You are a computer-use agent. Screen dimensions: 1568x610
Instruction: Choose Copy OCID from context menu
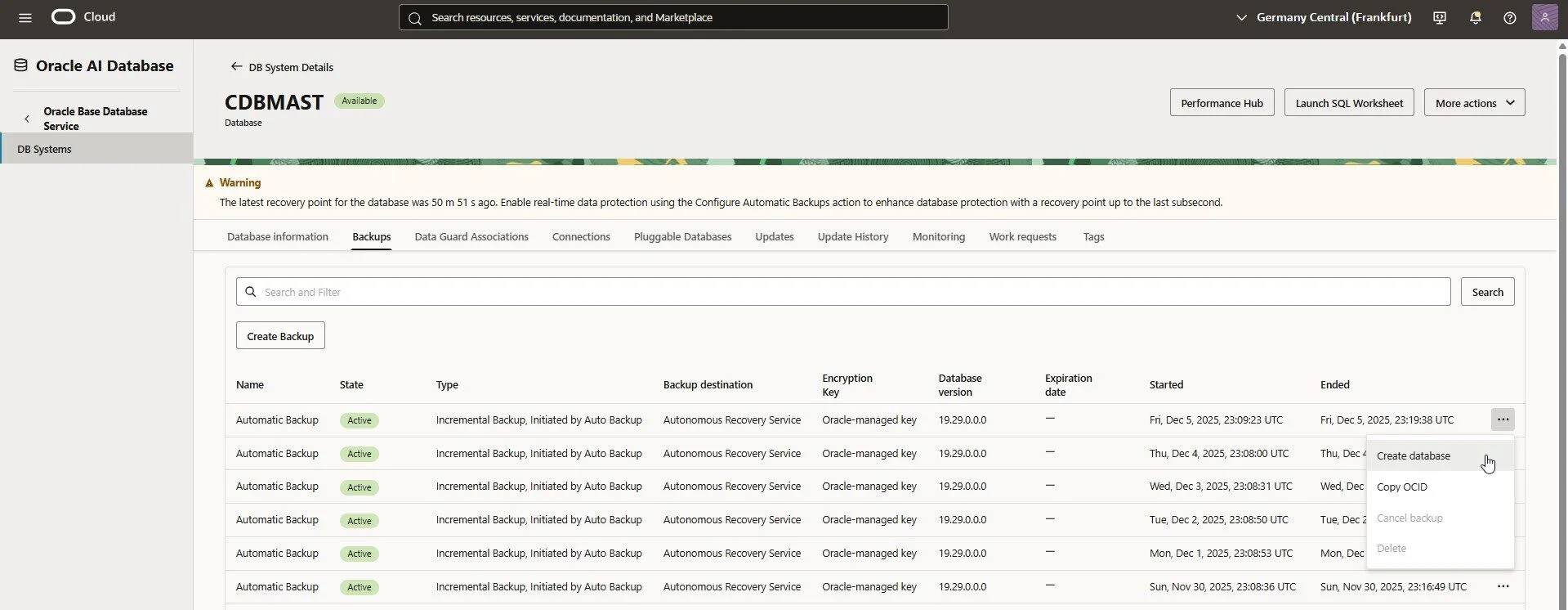pos(1440,487)
